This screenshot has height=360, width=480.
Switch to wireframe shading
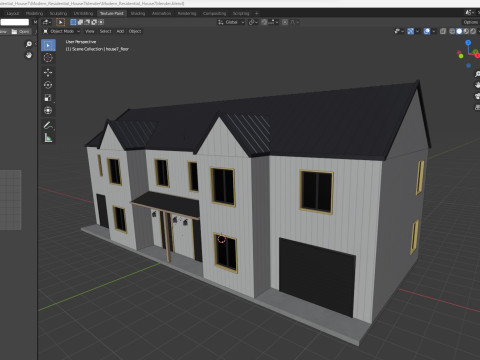pyautogui.click(x=452, y=31)
